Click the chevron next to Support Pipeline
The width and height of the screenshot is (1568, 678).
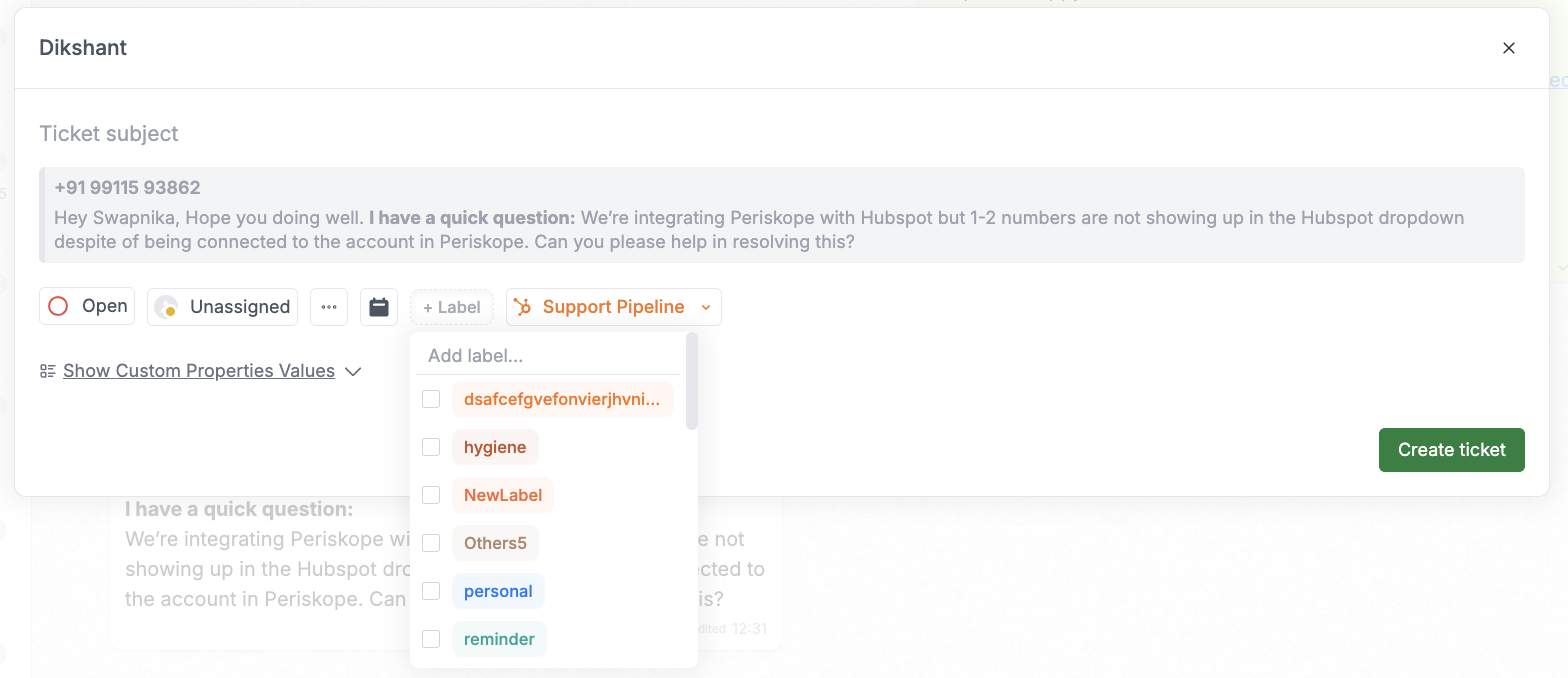[705, 307]
